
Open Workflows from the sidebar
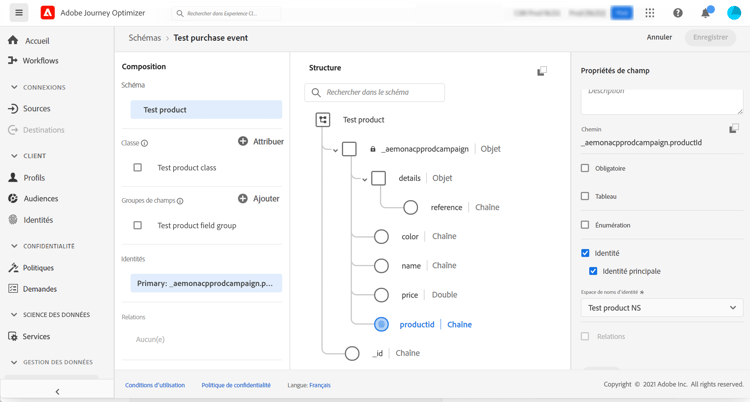(41, 60)
